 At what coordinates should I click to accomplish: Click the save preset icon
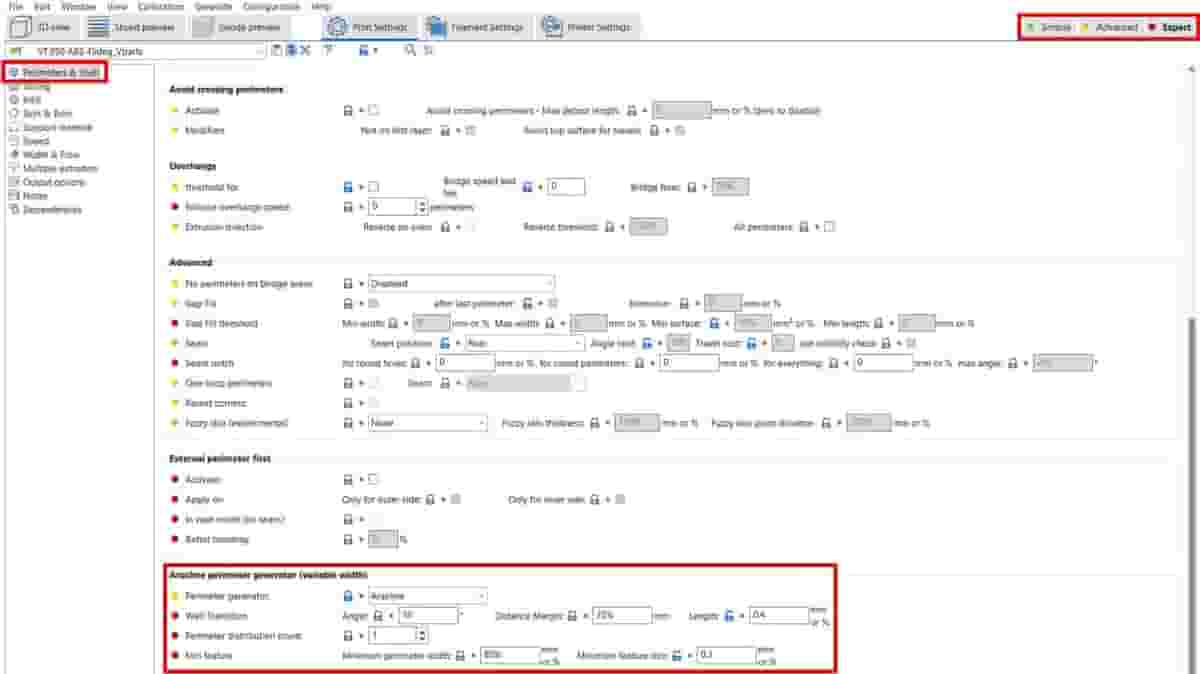(x=277, y=50)
